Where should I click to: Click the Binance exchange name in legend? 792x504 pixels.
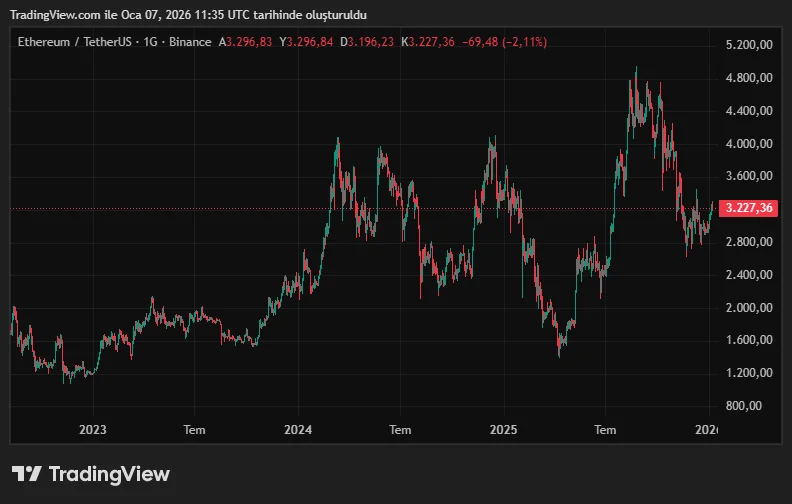tap(189, 42)
